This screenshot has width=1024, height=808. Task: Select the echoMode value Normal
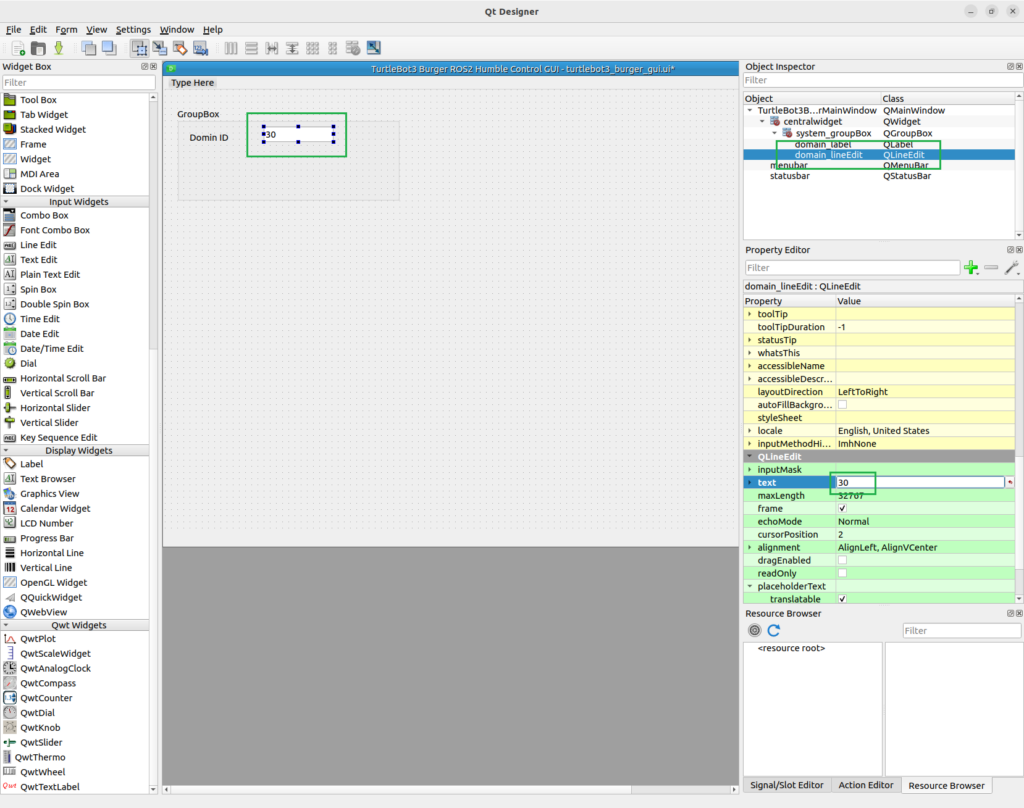(854, 521)
